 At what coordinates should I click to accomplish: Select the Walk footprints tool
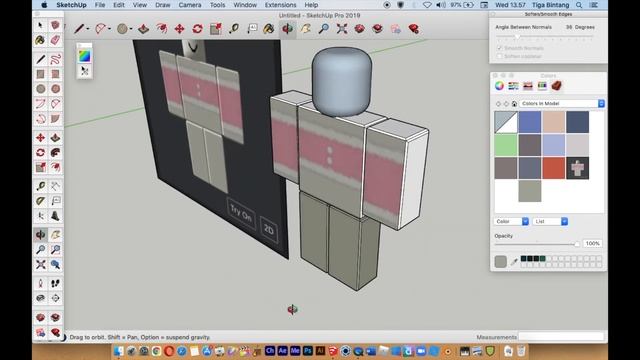(x=56, y=283)
